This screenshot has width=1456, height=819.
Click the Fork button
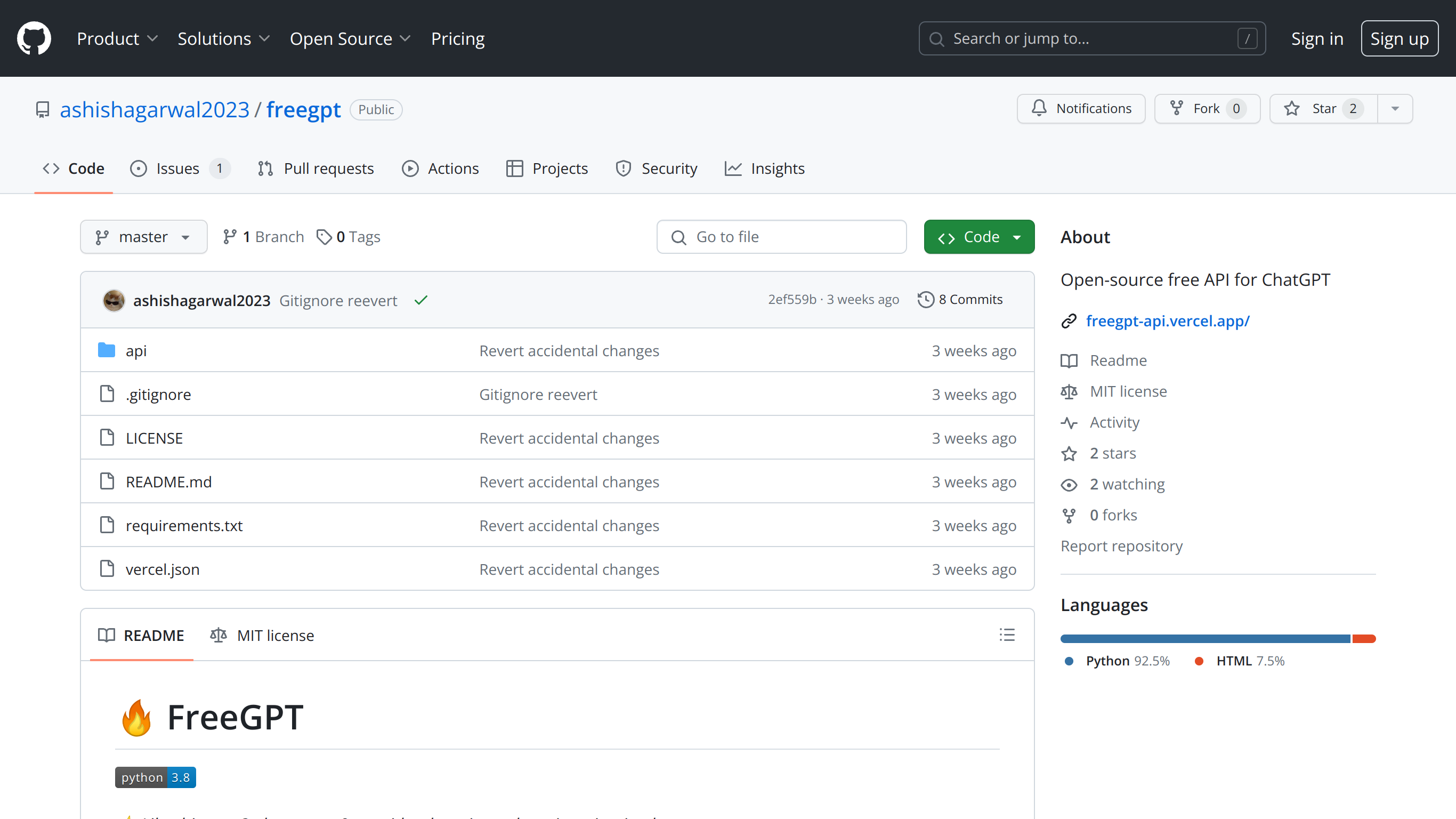(1207, 109)
